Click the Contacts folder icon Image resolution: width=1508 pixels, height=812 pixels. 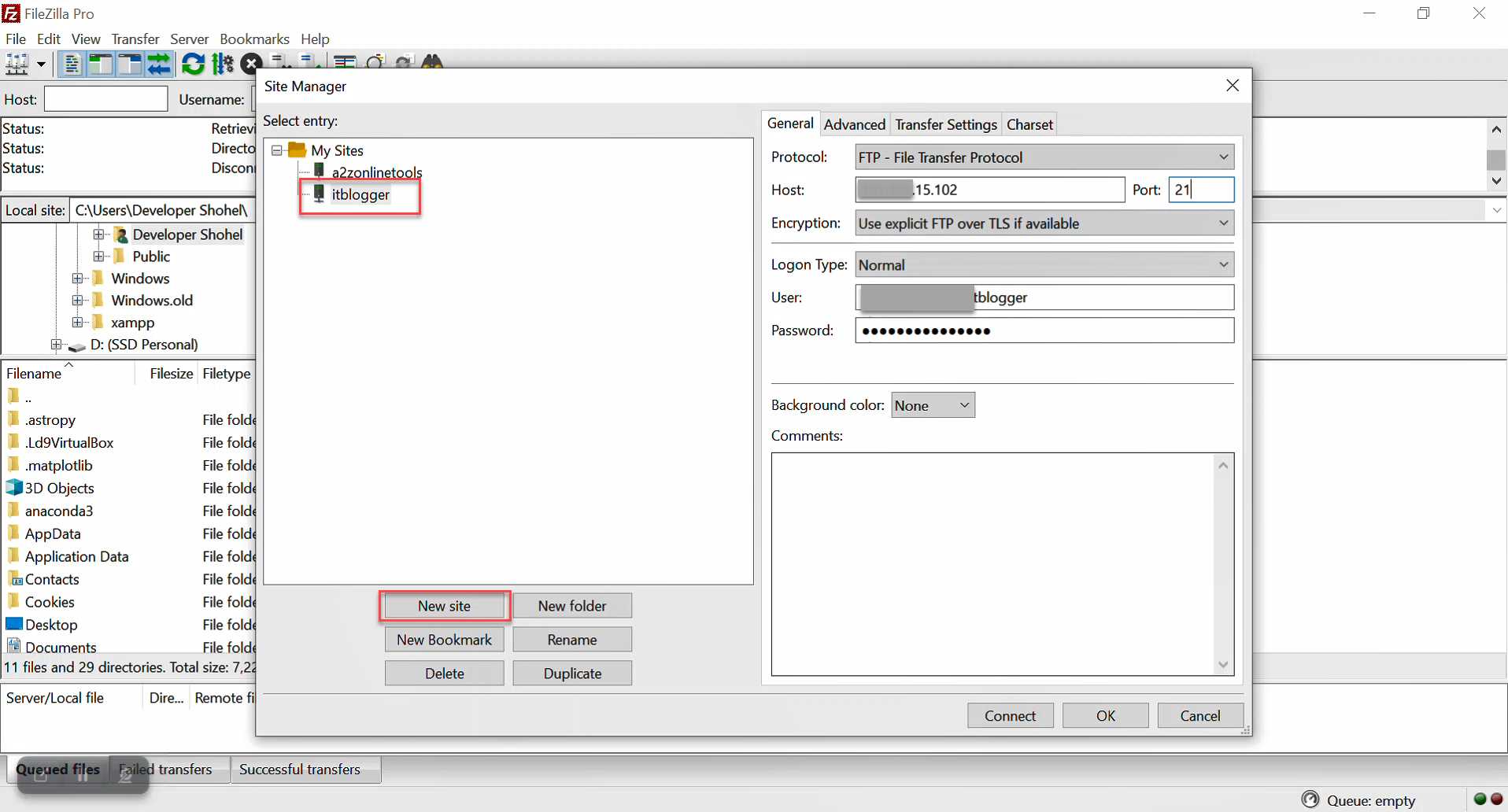14,578
